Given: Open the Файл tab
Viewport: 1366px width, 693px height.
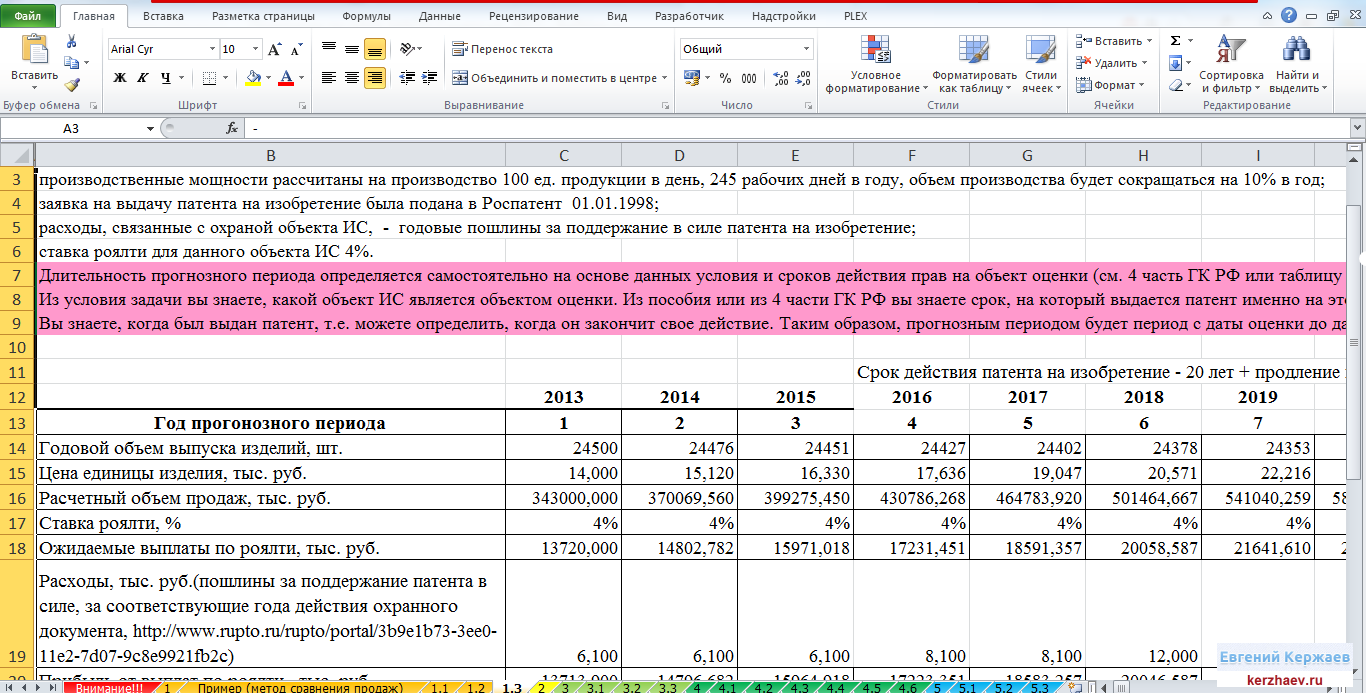Looking at the screenshot, I should [x=28, y=16].
